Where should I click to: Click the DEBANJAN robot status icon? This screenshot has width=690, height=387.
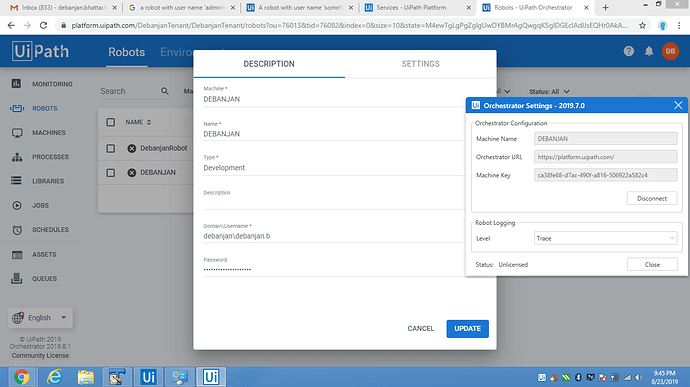point(132,173)
